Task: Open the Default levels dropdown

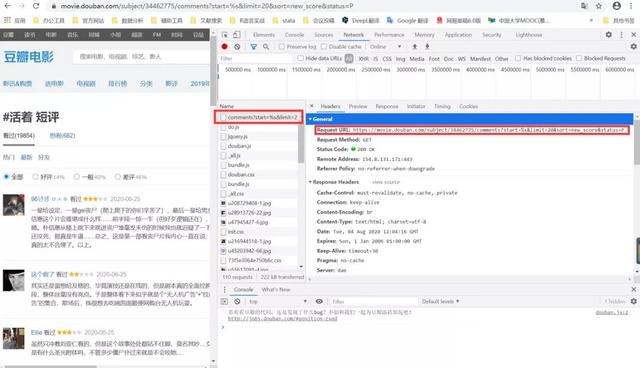Action: click(x=440, y=301)
